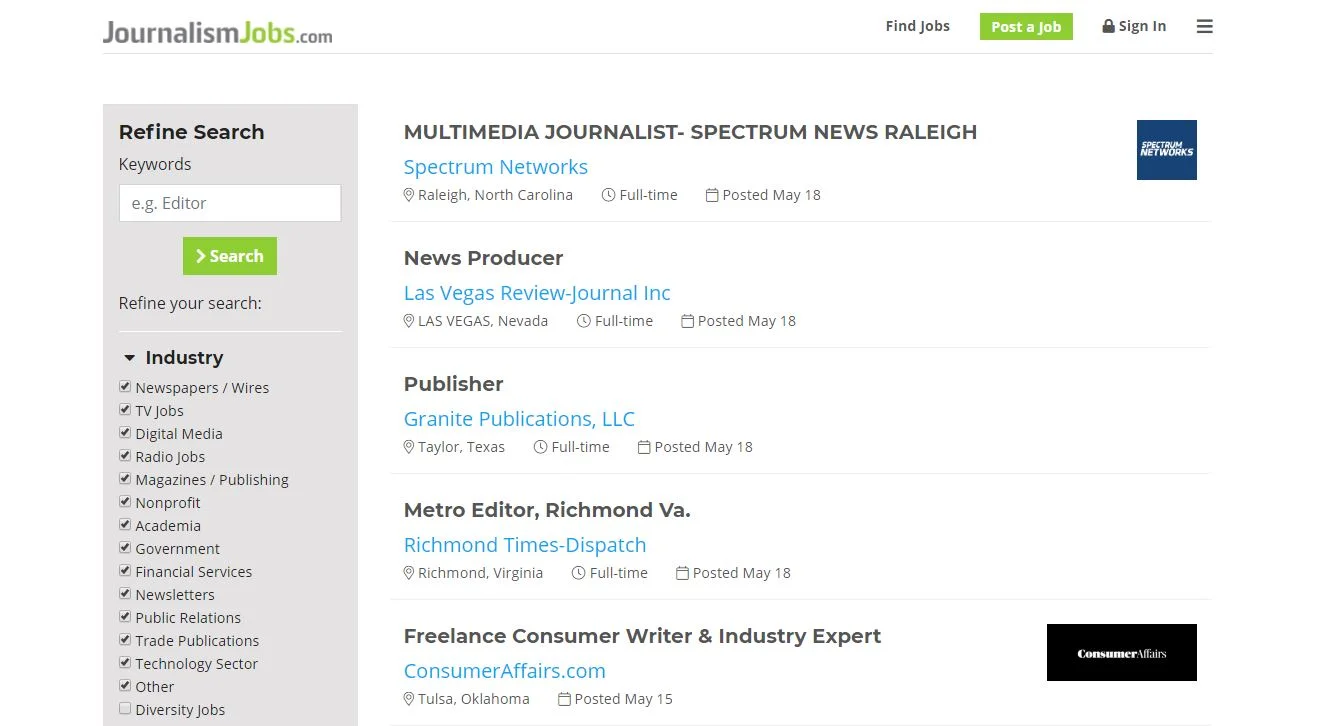Disable the Nonprofit industry filter
Viewport: 1335px width, 726px height.
(125, 502)
